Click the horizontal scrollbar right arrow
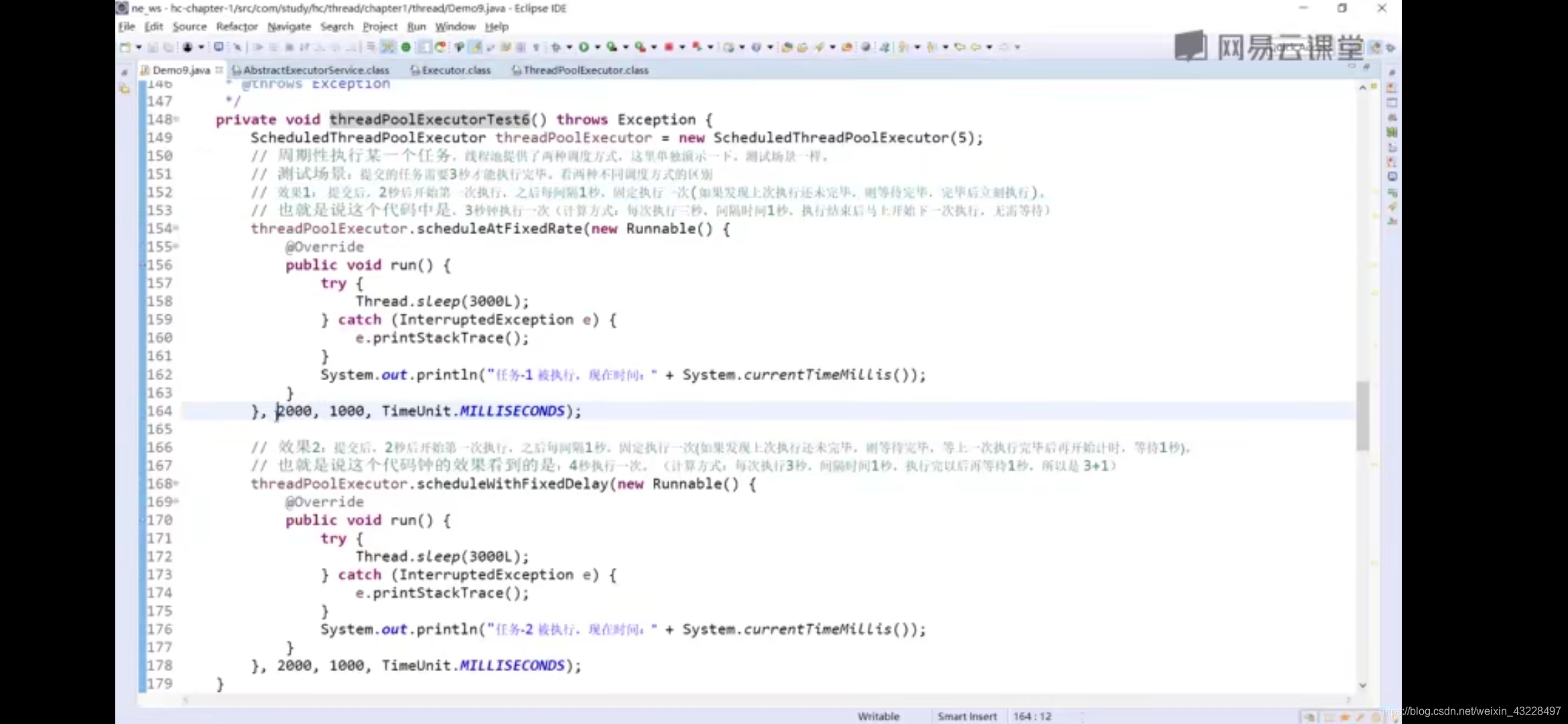Viewport: 1568px width, 724px height. point(1348,700)
